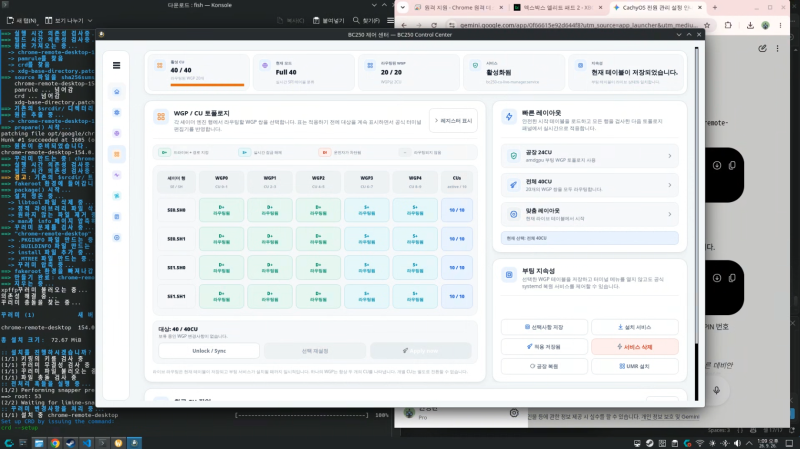Open the purple waveform sidebar icon
Image resolution: width=800 pixels, height=449 pixels.
click(x=116, y=175)
